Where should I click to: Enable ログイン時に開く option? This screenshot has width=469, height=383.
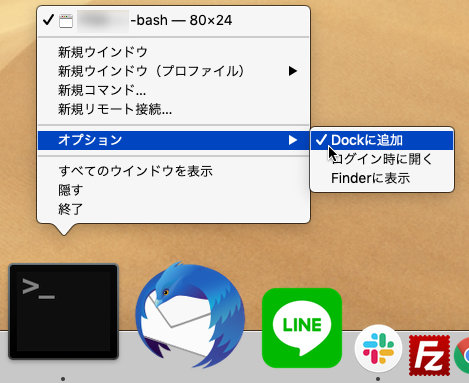tap(382, 159)
